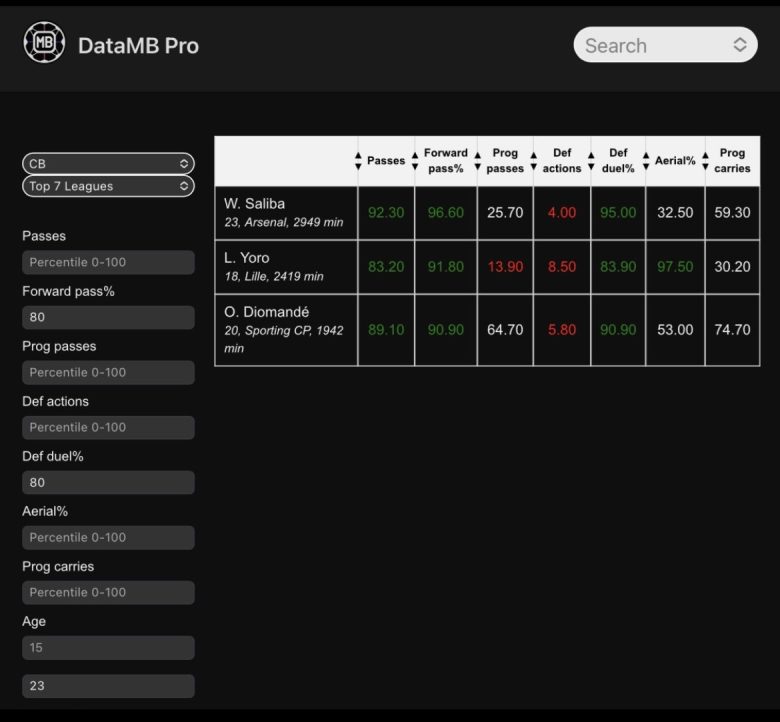Edit the minimum Age field showing 15
Viewport: 780px width, 722px height.
point(108,647)
